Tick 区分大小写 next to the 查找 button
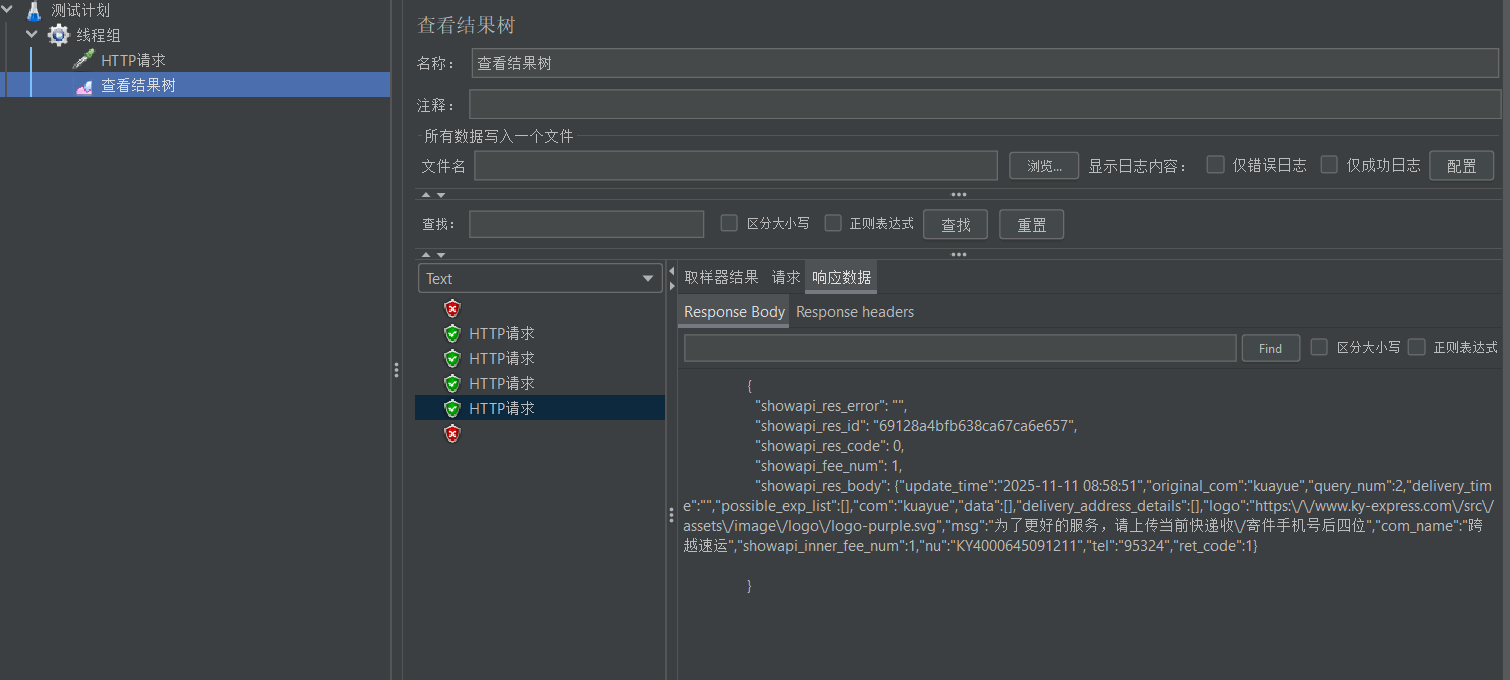This screenshot has width=1510, height=680. [729, 223]
